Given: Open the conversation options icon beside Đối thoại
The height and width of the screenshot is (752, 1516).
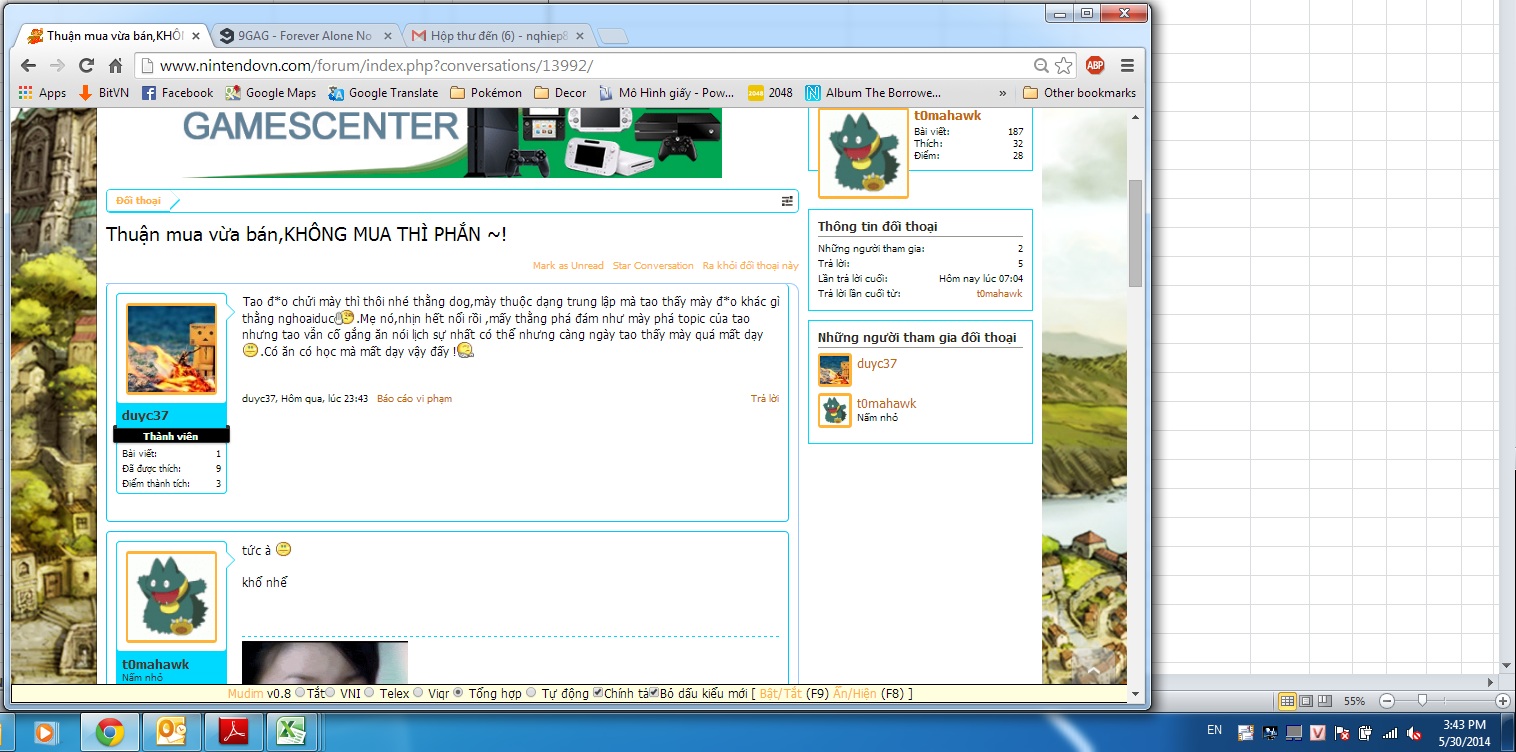Looking at the screenshot, I should (787, 201).
